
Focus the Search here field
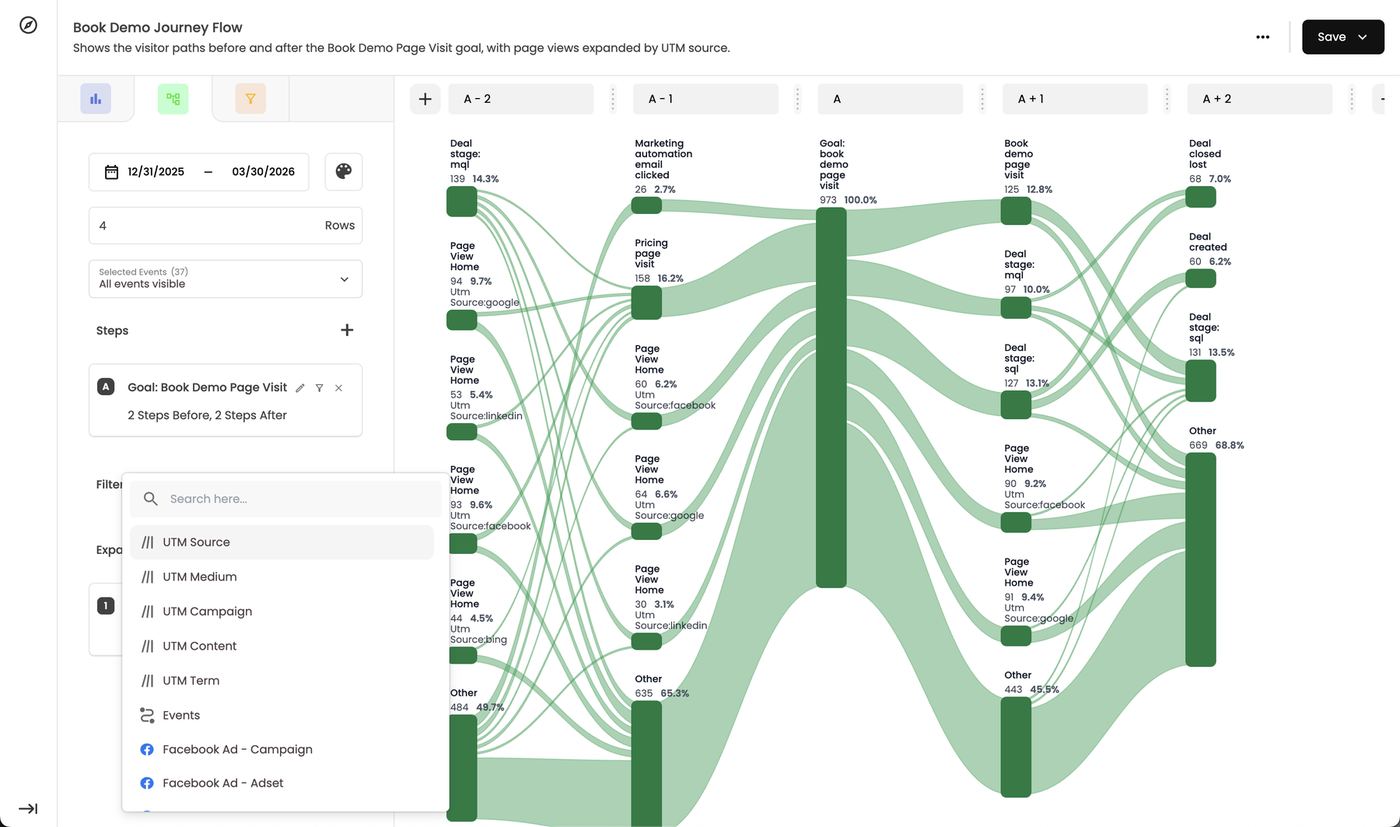286,499
